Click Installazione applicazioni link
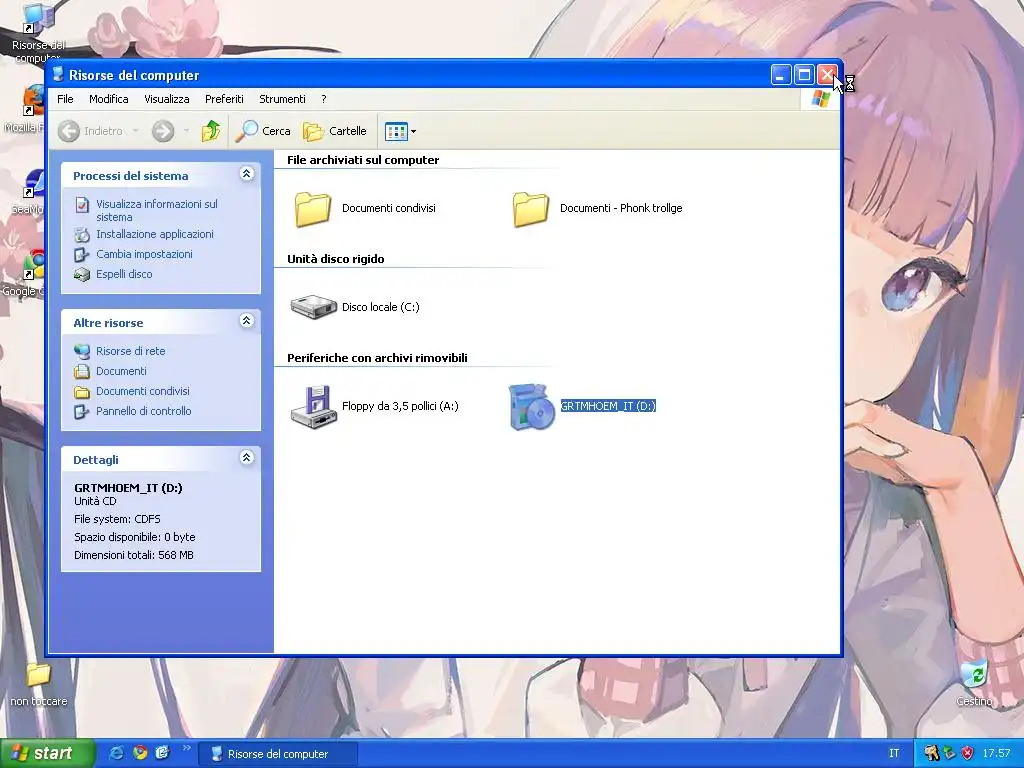Screen dimensions: 1024x768 point(155,234)
